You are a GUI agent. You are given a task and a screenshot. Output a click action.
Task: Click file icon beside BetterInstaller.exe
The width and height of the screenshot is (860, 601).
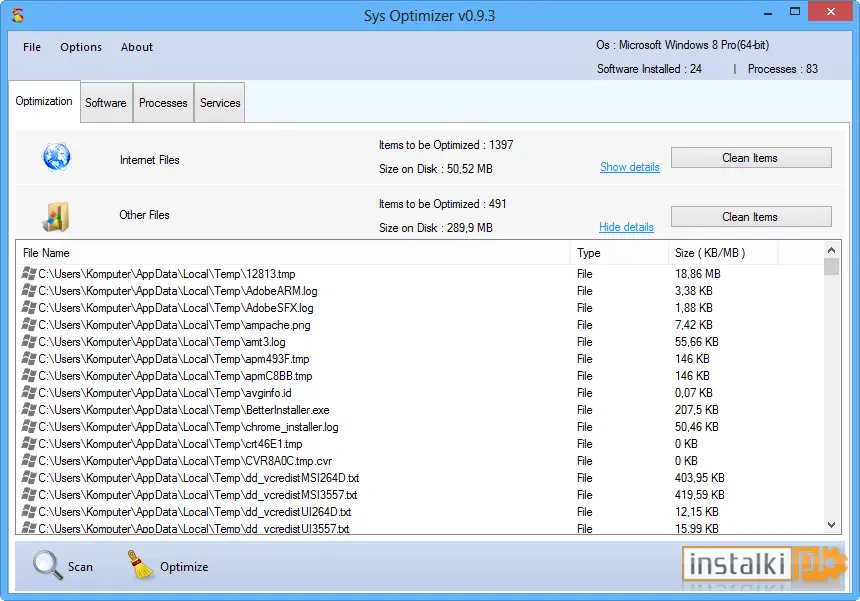pos(29,409)
